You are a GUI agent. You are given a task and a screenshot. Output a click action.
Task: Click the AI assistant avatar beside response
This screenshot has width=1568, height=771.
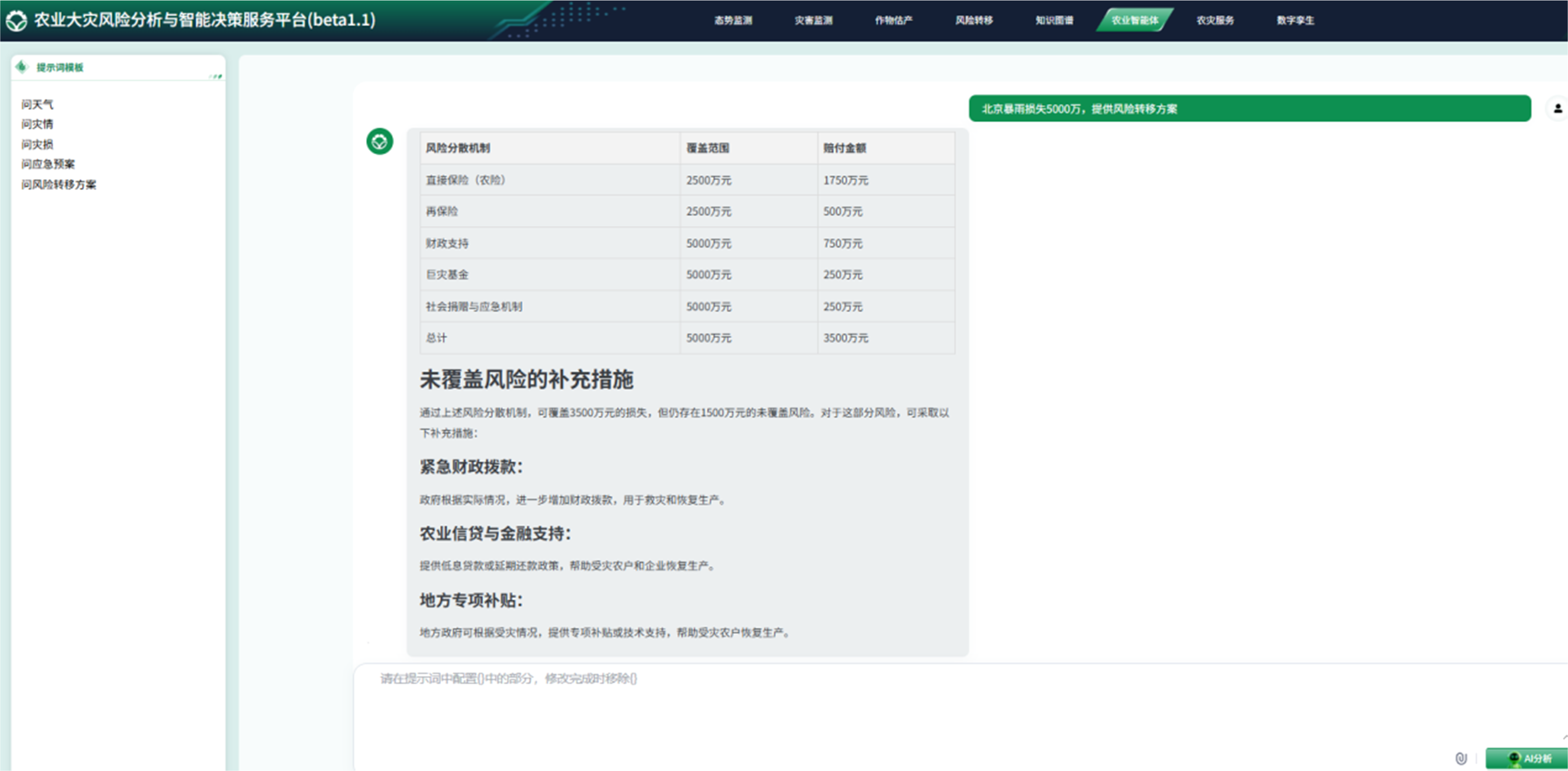(x=379, y=142)
